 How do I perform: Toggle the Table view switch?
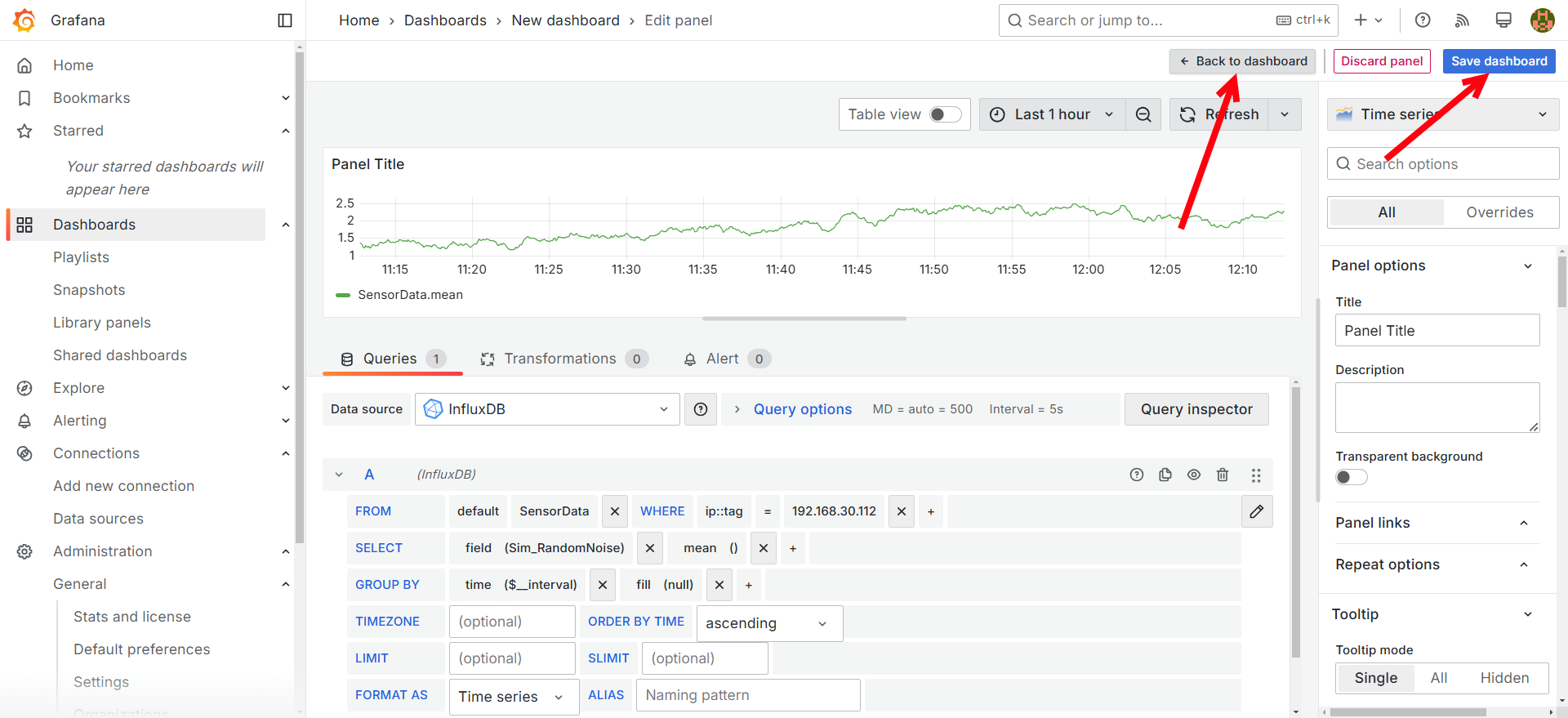[945, 114]
